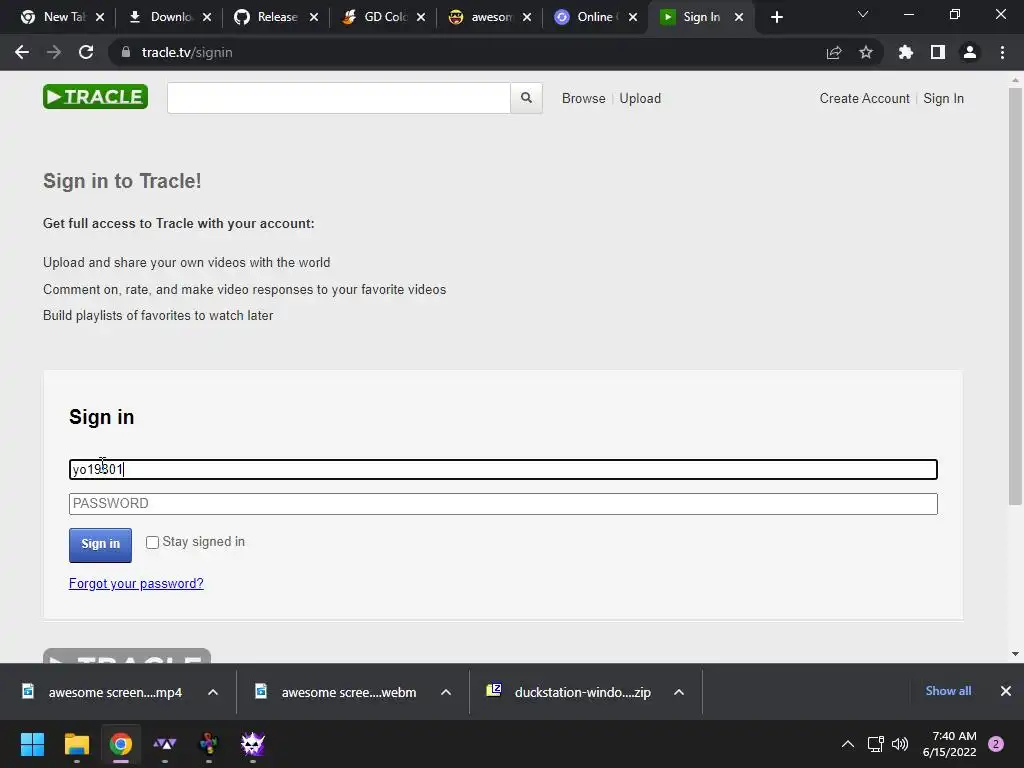Close the Downloads tab
This screenshot has width=1024, height=768.
click(x=207, y=17)
